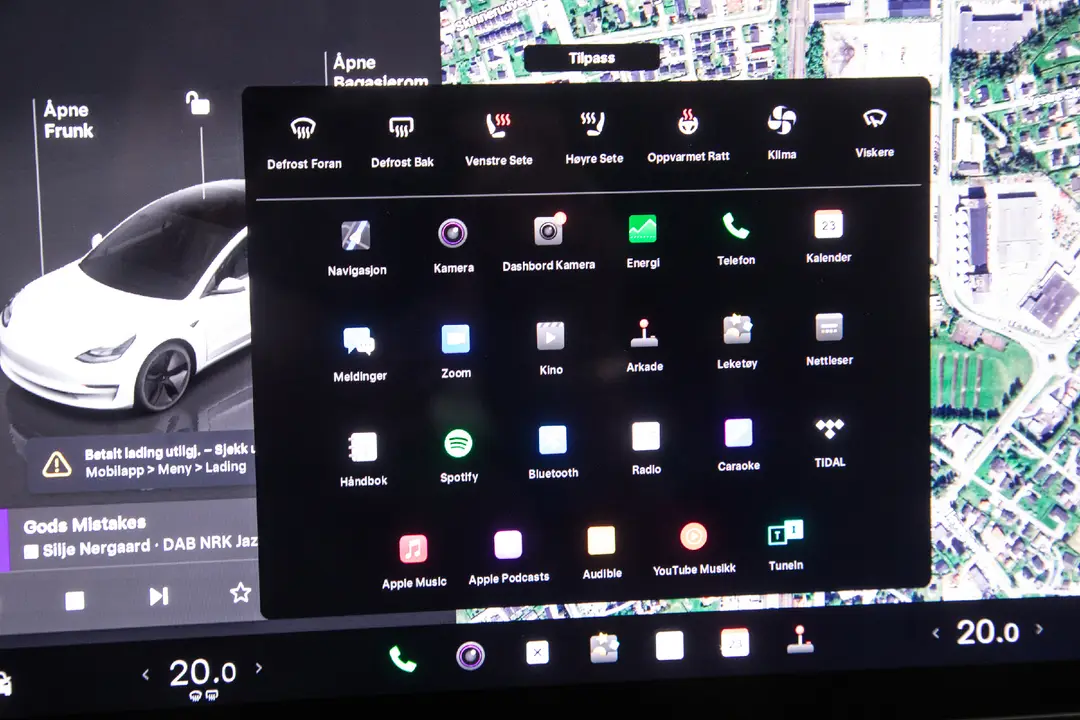Activate Viskere wipers control
The width and height of the screenshot is (1080, 720).
pyautogui.click(x=874, y=132)
